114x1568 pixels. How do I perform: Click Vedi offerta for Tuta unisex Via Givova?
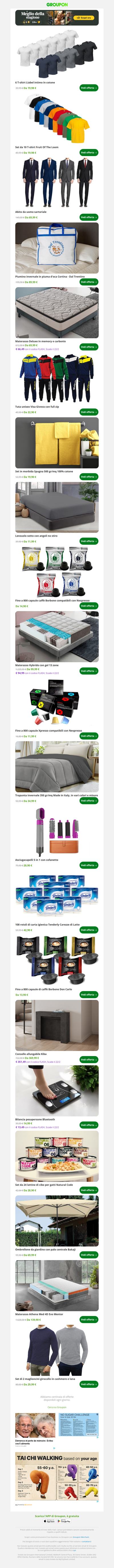click(89, 412)
